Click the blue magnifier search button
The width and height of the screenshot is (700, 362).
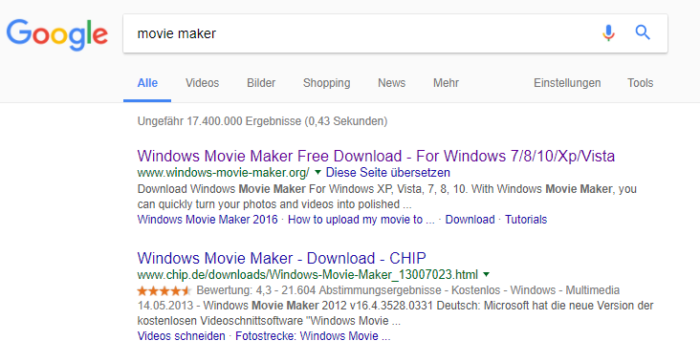pos(642,33)
